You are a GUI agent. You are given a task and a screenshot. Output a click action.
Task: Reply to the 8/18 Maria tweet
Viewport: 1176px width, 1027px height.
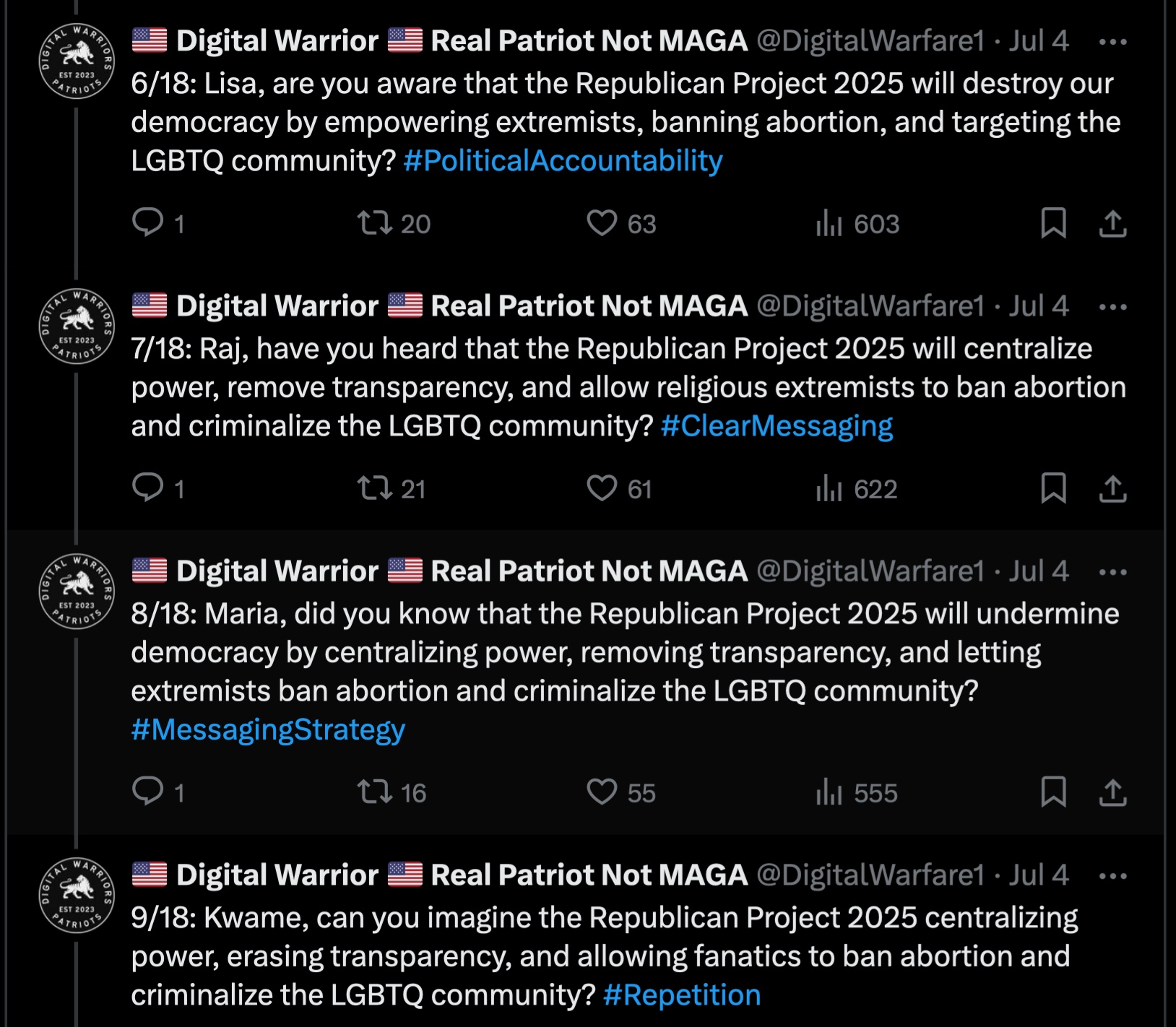point(148,791)
